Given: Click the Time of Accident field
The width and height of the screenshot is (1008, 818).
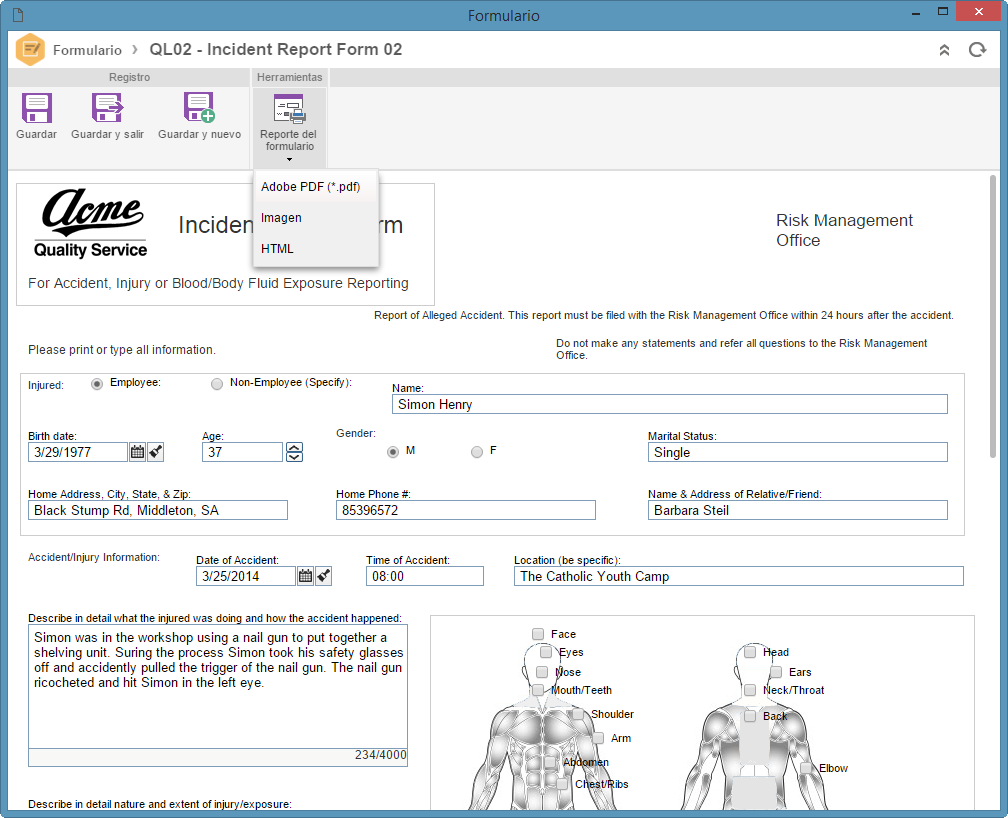Looking at the screenshot, I should 424,576.
